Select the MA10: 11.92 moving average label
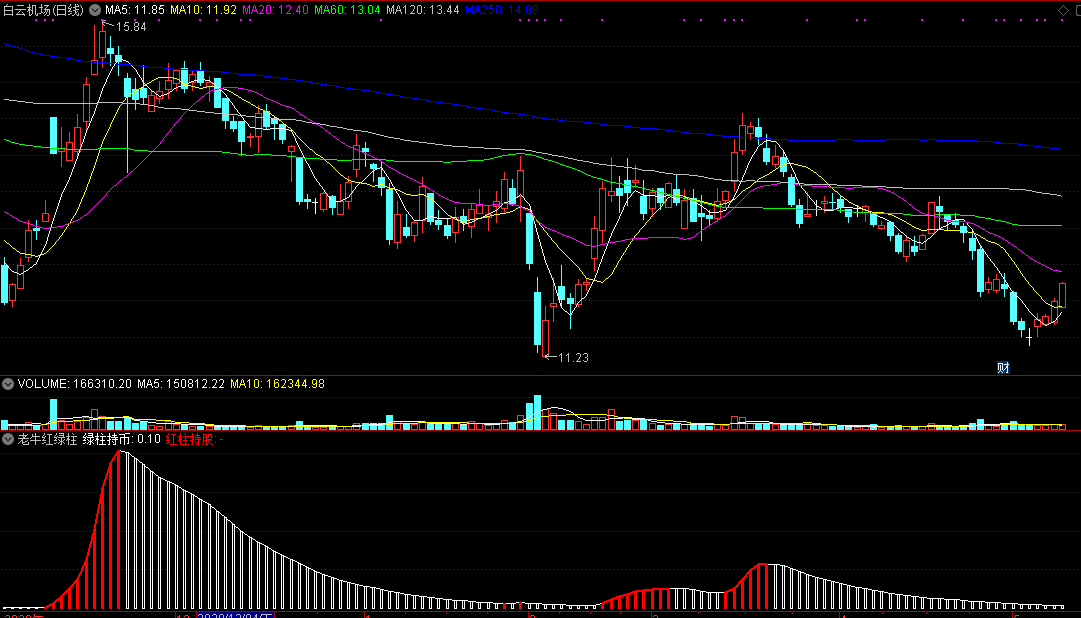 [x=204, y=10]
